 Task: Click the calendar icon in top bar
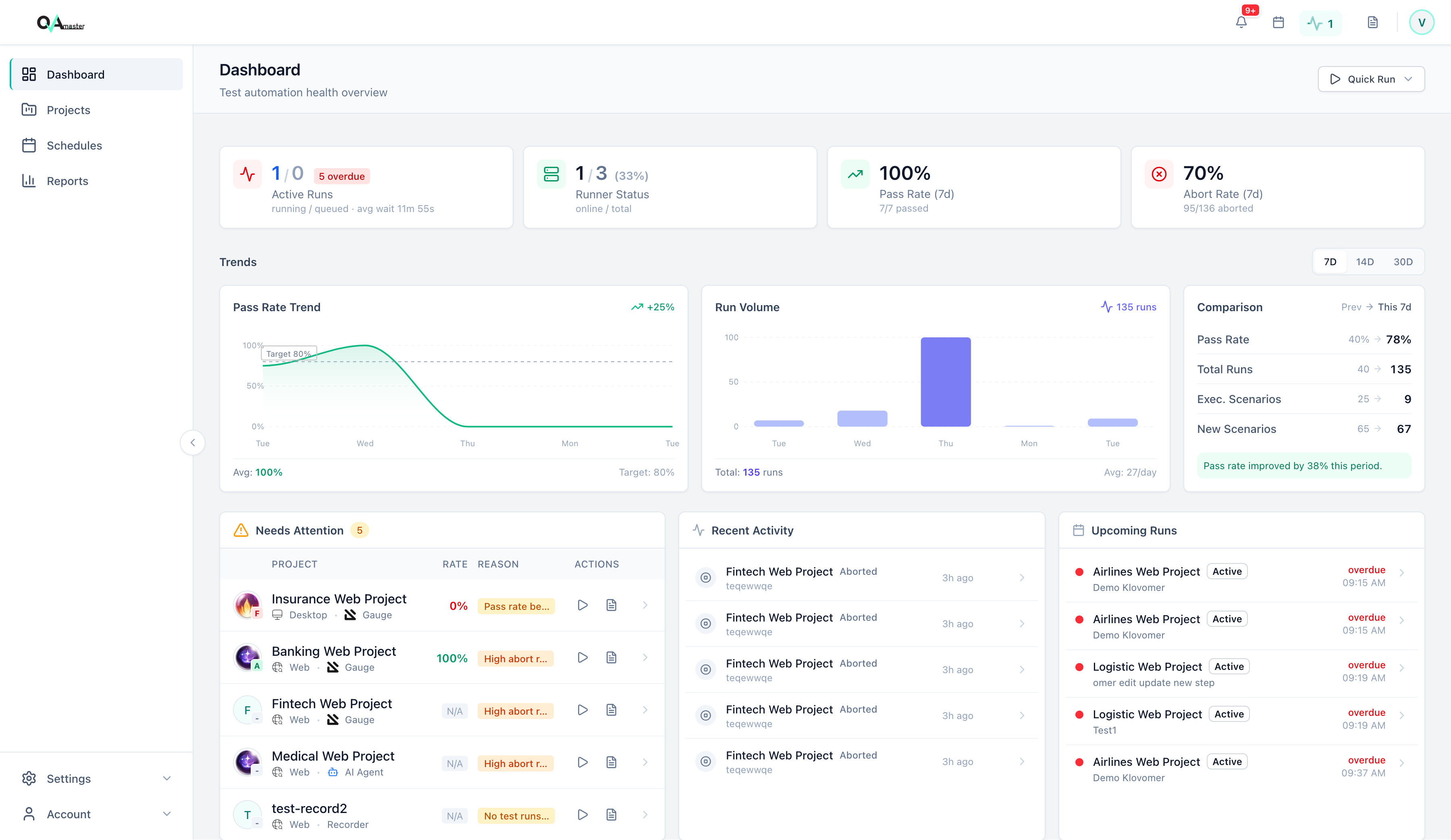click(x=1278, y=23)
